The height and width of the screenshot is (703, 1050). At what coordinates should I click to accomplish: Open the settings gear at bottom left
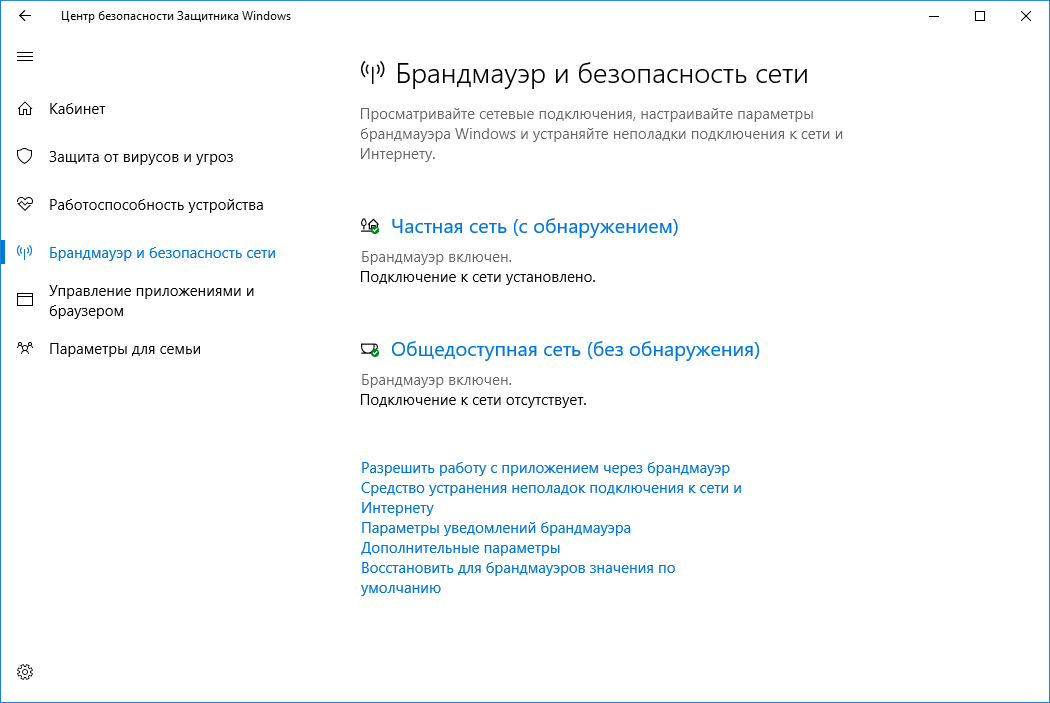pos(25,673)
